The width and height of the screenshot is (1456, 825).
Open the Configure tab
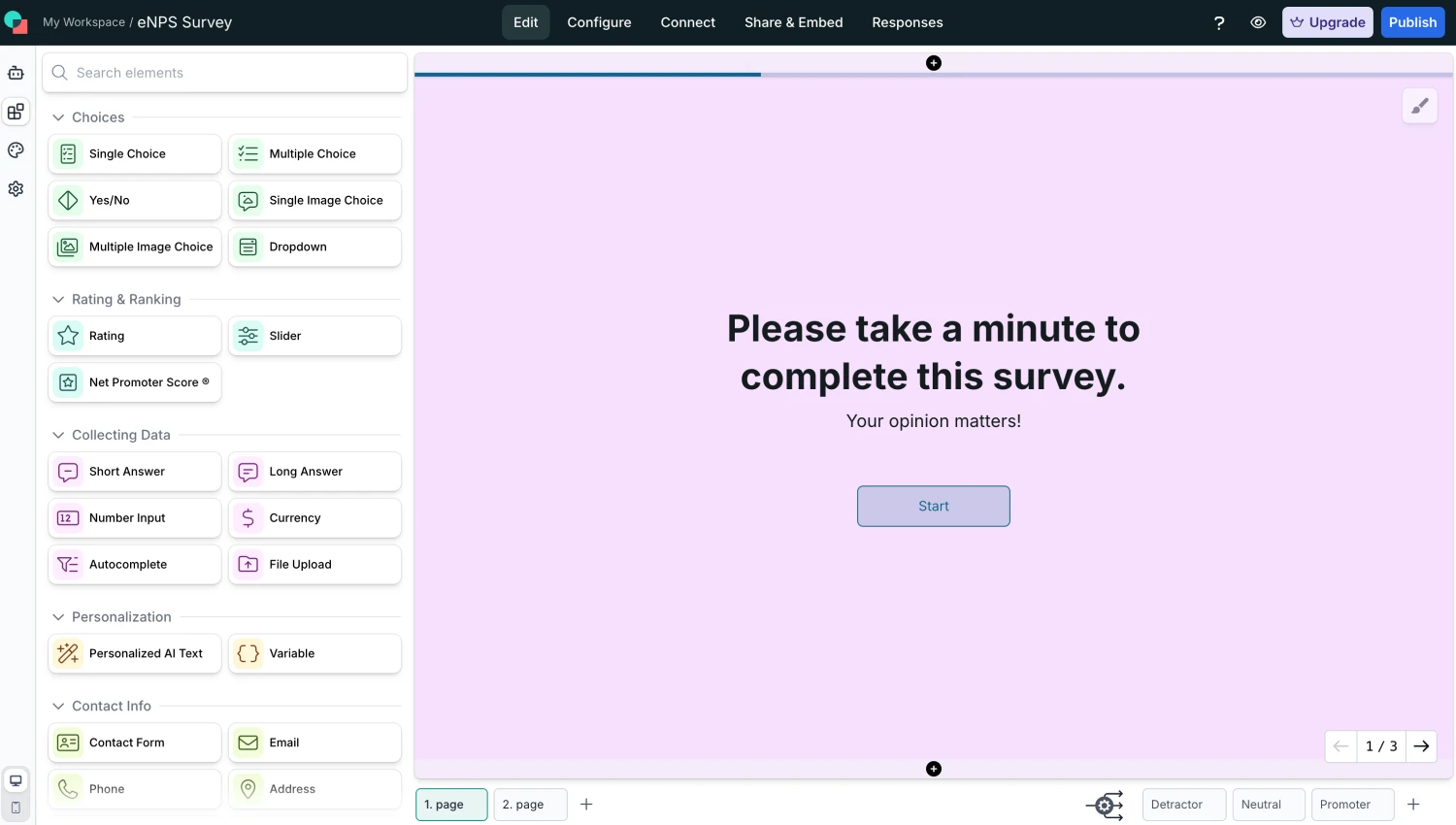pos(599,22)
